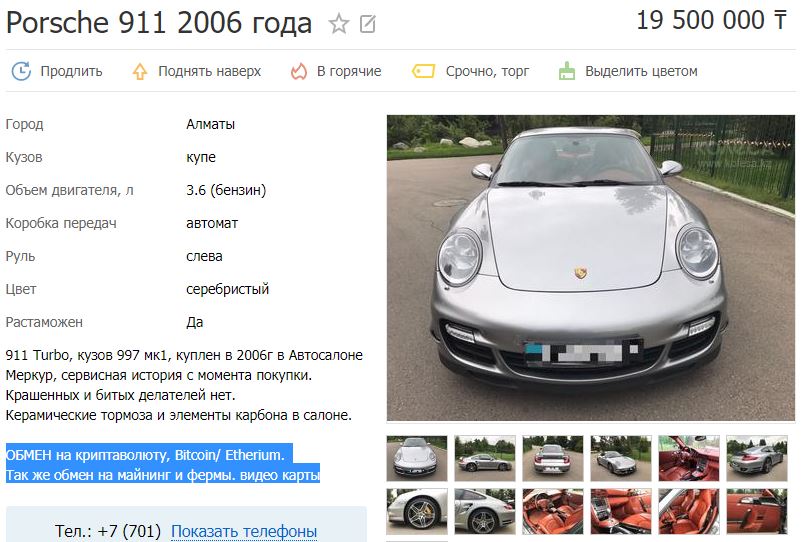
Task: Open the last red interior thumbnail
Action: click(757, 511)
